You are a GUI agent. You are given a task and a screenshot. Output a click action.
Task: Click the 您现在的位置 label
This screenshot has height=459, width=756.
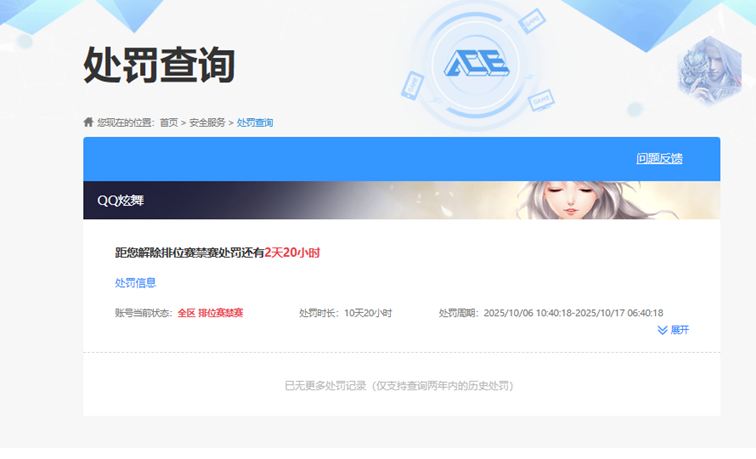pyautogui.click(x=126, y=122)
